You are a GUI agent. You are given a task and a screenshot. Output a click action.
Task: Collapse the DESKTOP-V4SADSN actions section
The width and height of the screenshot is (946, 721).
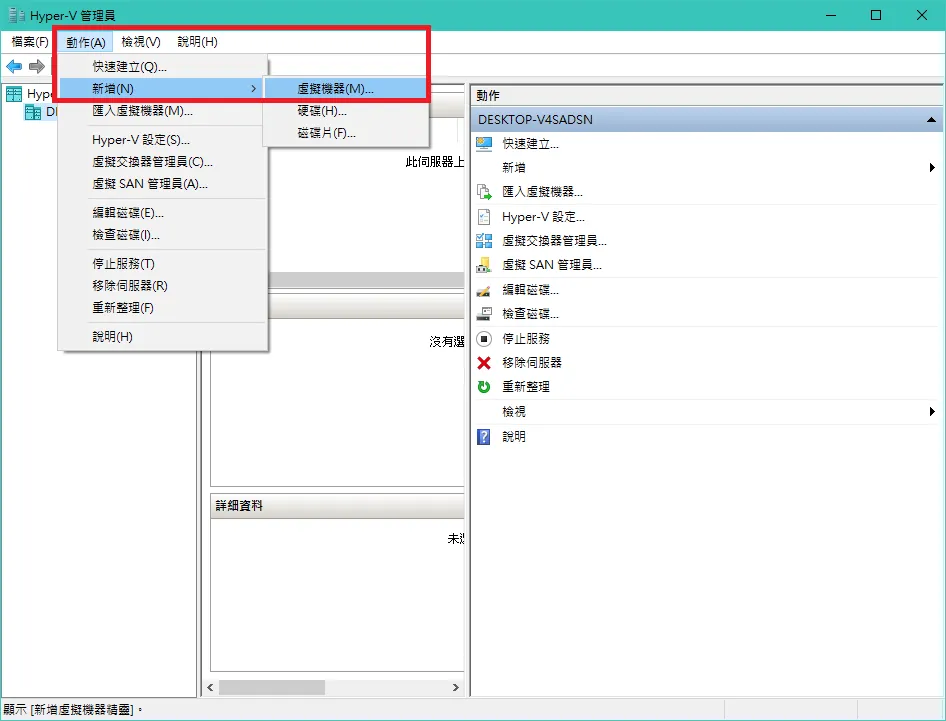click(931, 119)
